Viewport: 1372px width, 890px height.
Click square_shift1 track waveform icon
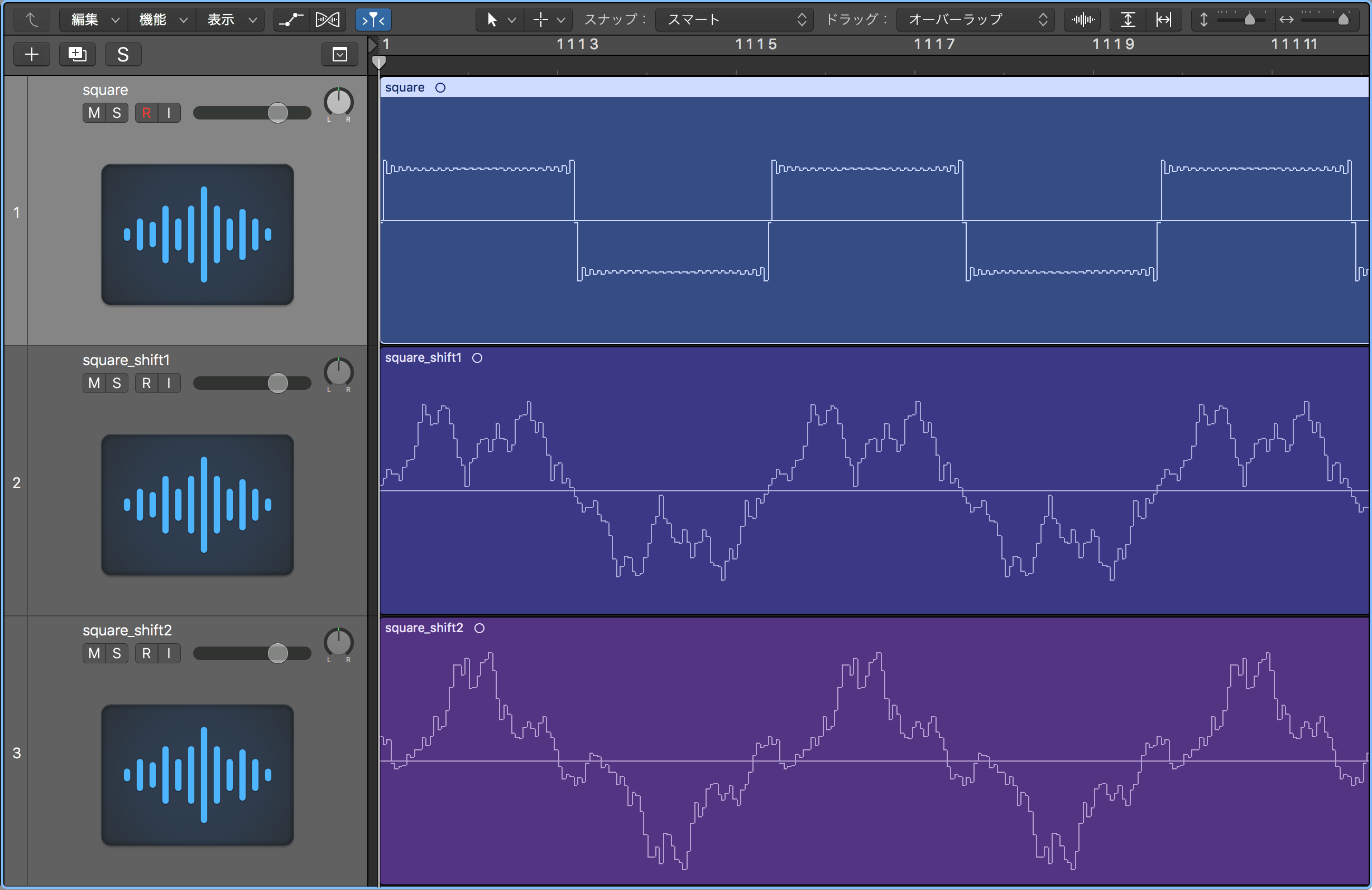tap(197, 505)
